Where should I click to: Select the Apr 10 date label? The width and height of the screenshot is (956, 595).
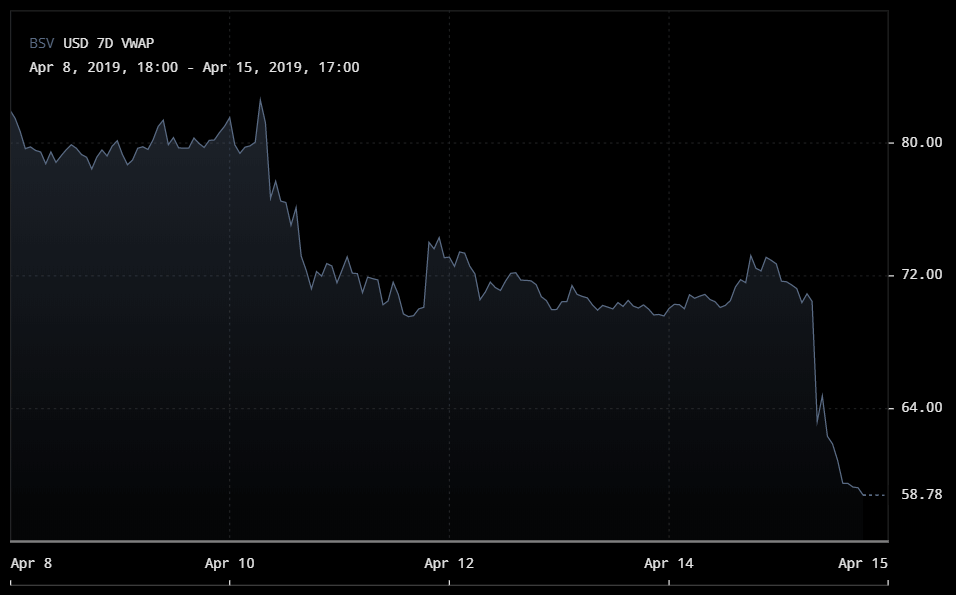point(229,564)
